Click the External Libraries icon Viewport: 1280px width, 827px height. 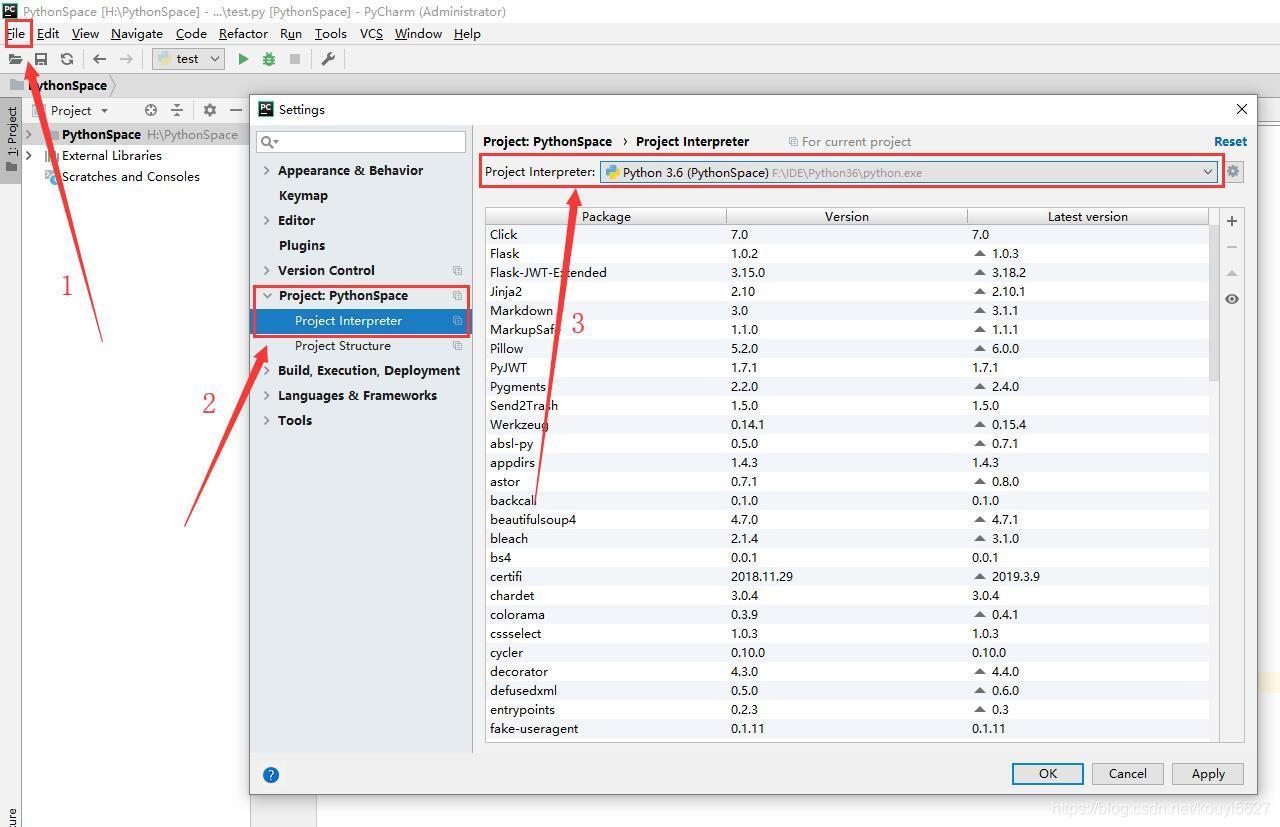[x=51, y=156]
